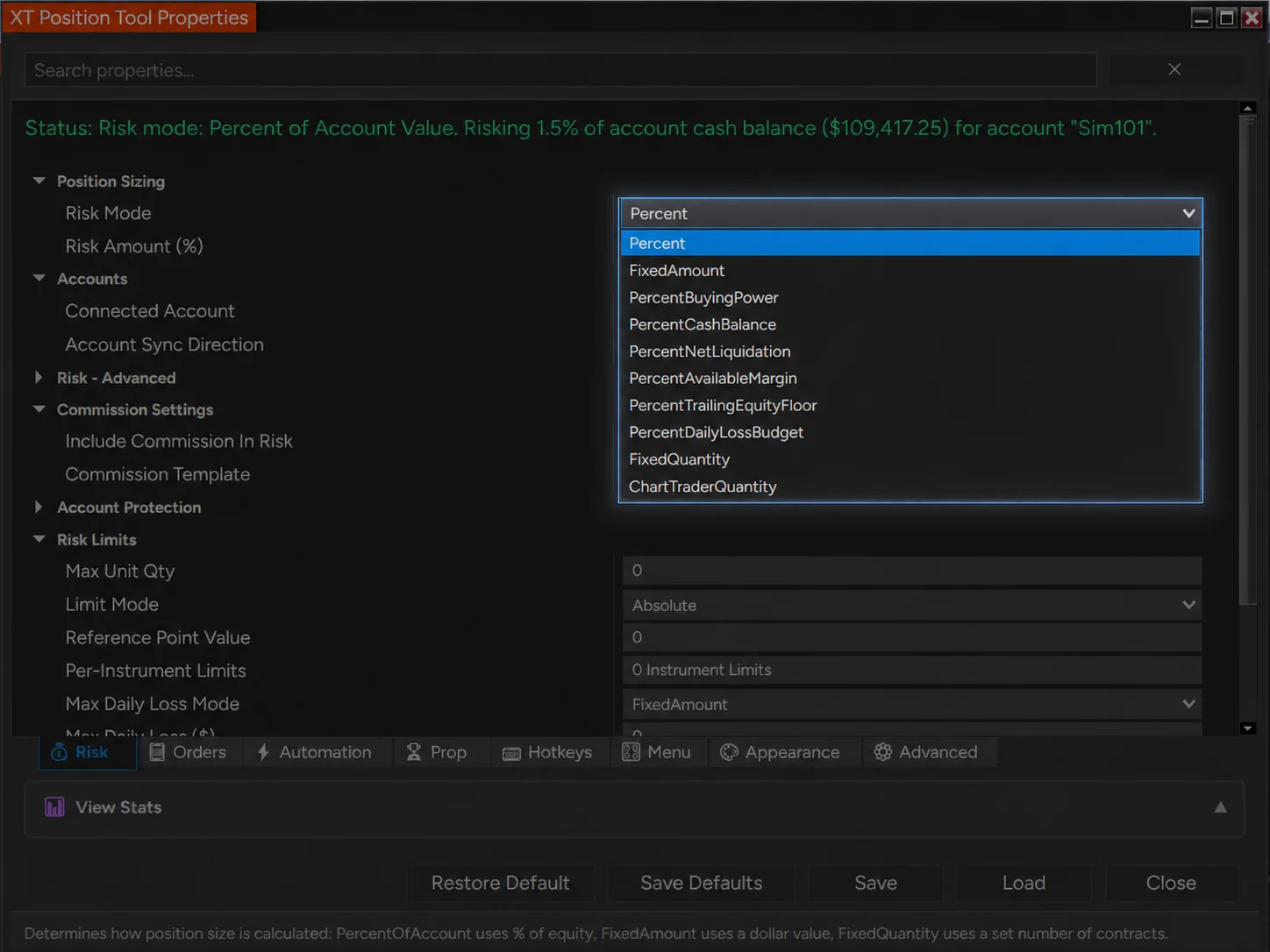Select the Risk Mode property row
Viewport: 1270px width, 952px height.
tap(108, 213)
